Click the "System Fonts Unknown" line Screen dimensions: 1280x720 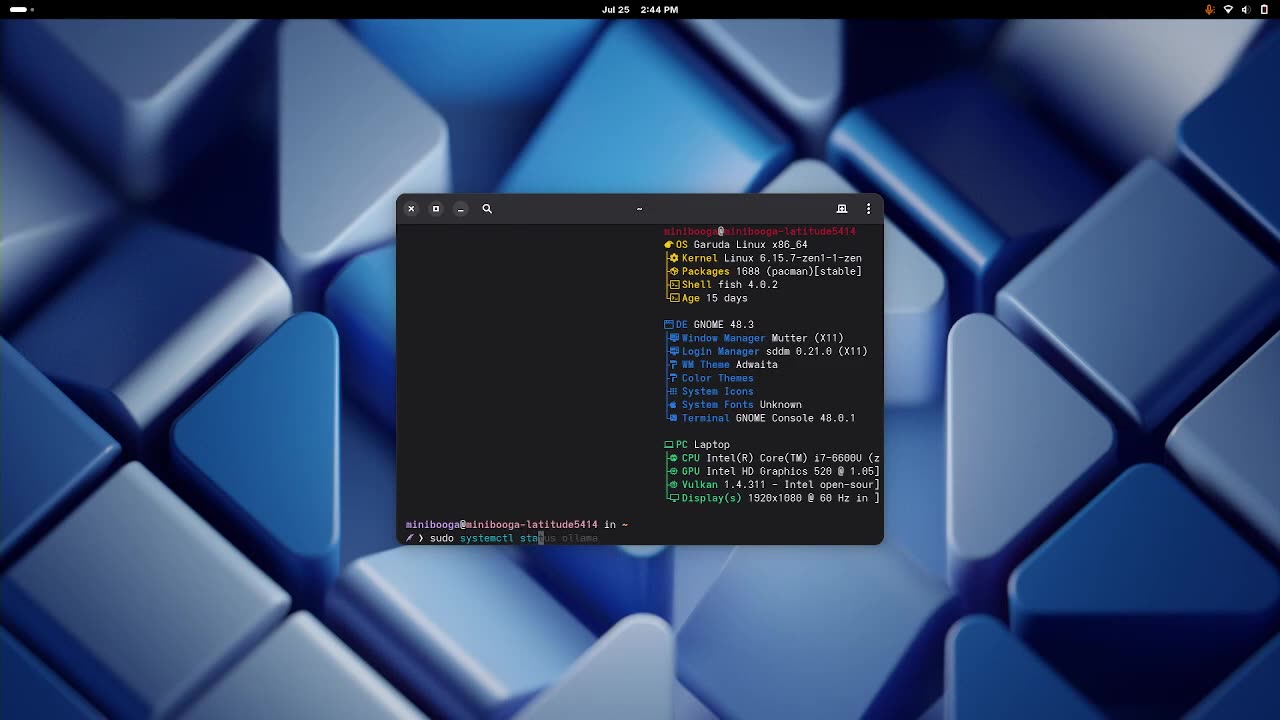coord(736,405)
